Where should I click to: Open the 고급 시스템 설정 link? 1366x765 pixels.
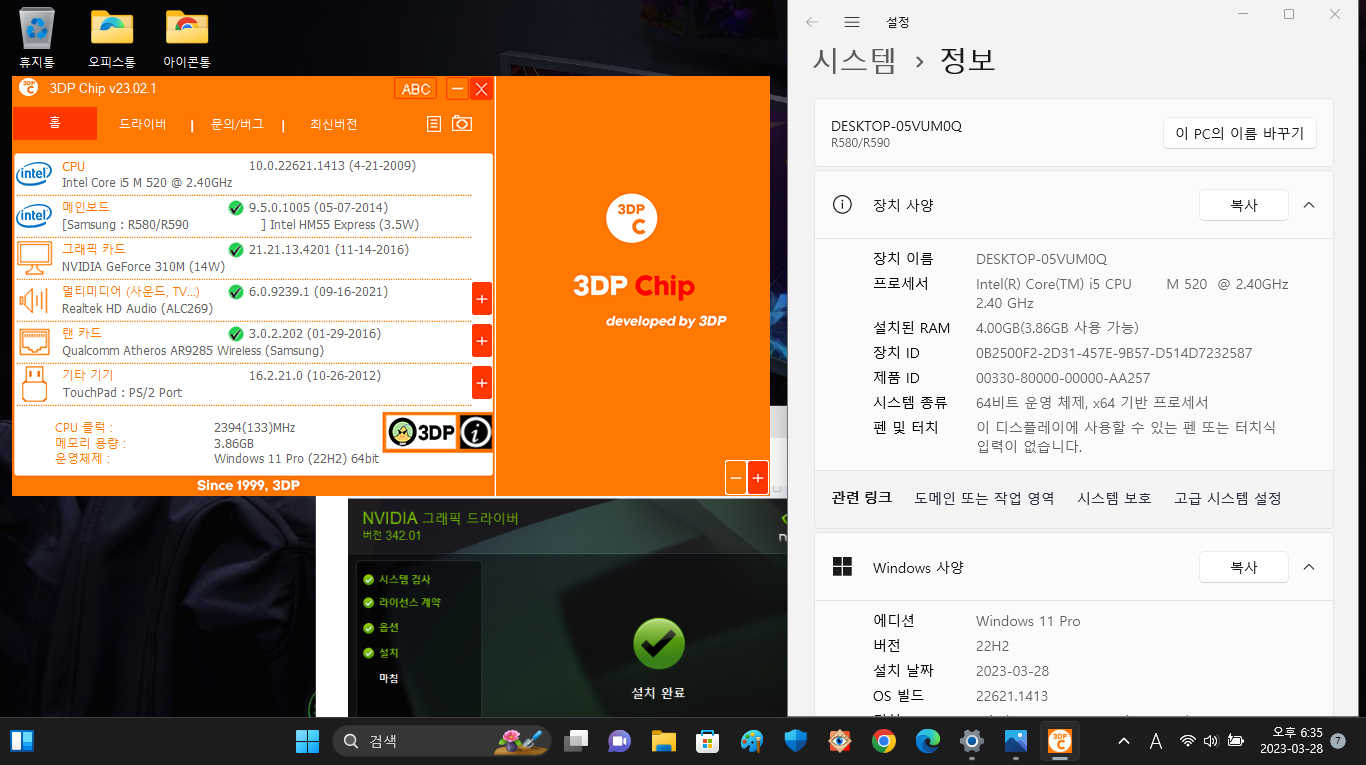(x=1227, y=498)
